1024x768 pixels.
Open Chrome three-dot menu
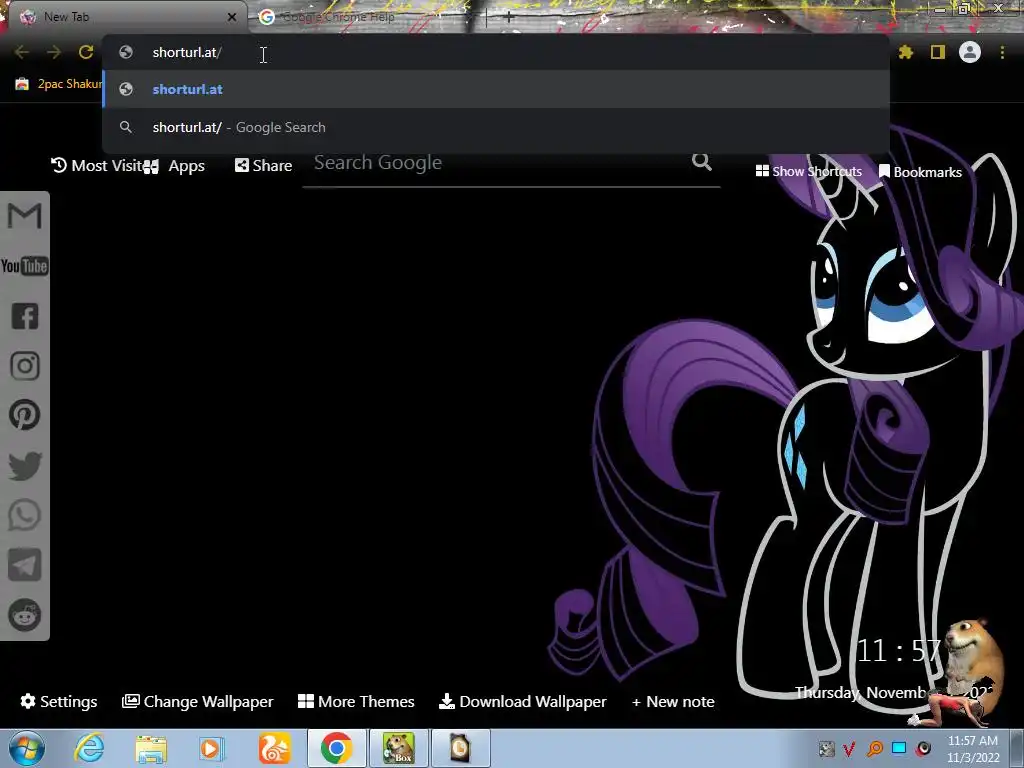click(1002, 52)
